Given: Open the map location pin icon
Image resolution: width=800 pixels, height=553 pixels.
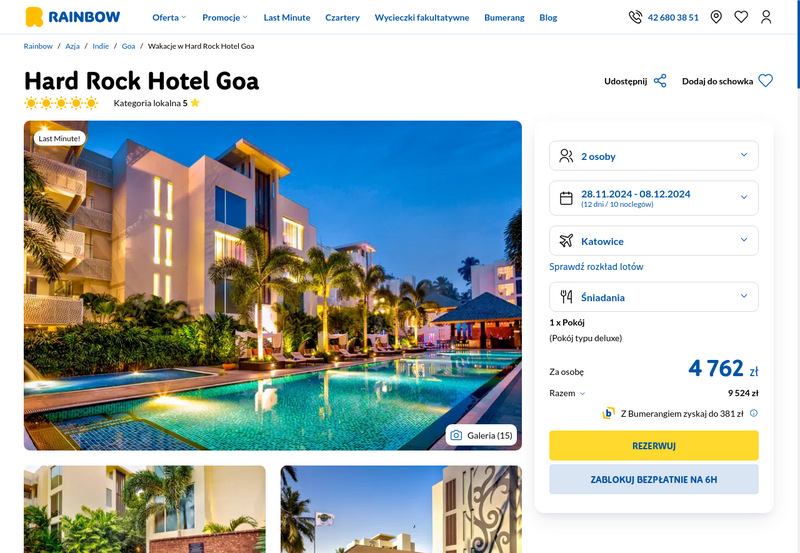Looking at the screenshot, I should 716,17.
